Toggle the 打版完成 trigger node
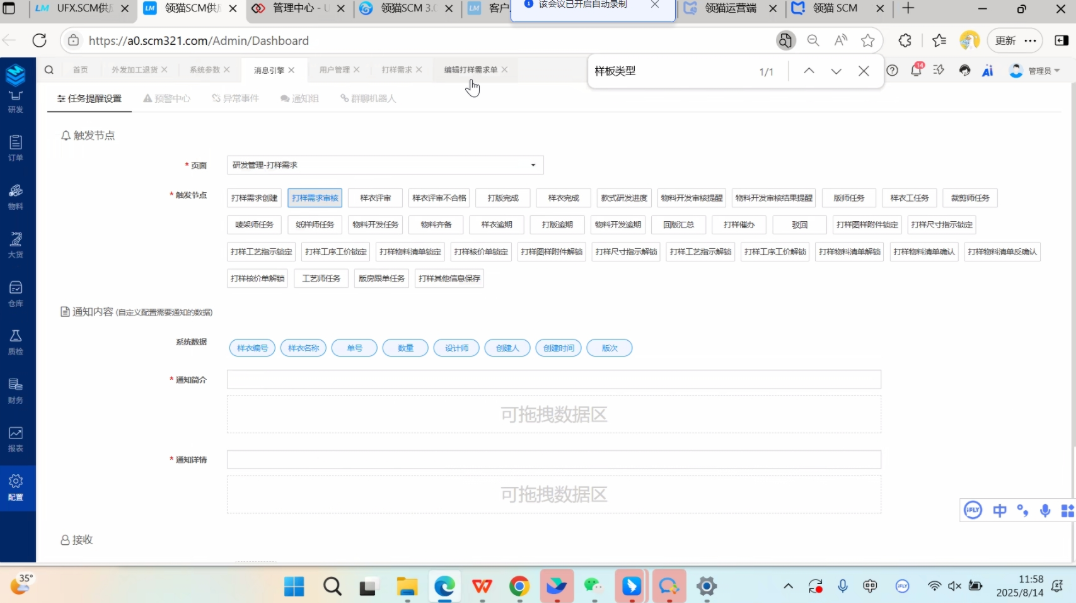Screen dimensions: 1076x603 click(x=502, y=198)
